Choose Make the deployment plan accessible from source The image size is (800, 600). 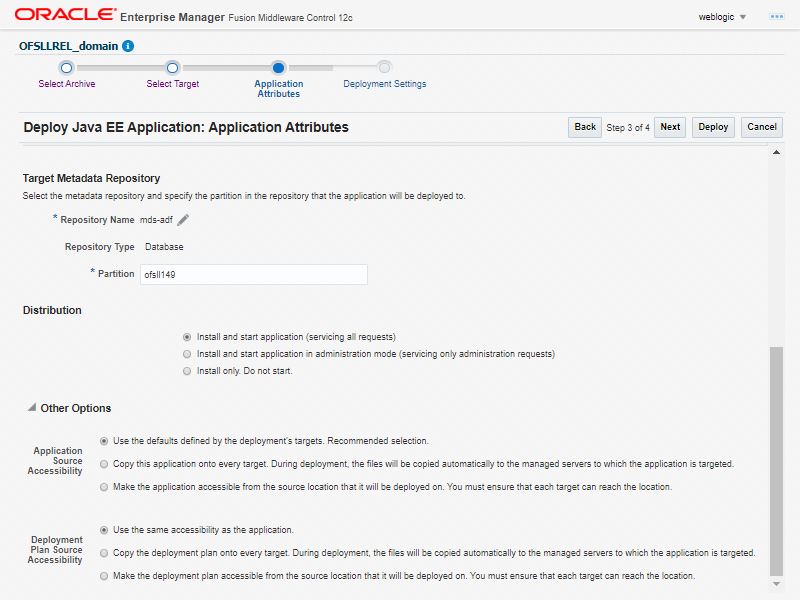point(104,576)
